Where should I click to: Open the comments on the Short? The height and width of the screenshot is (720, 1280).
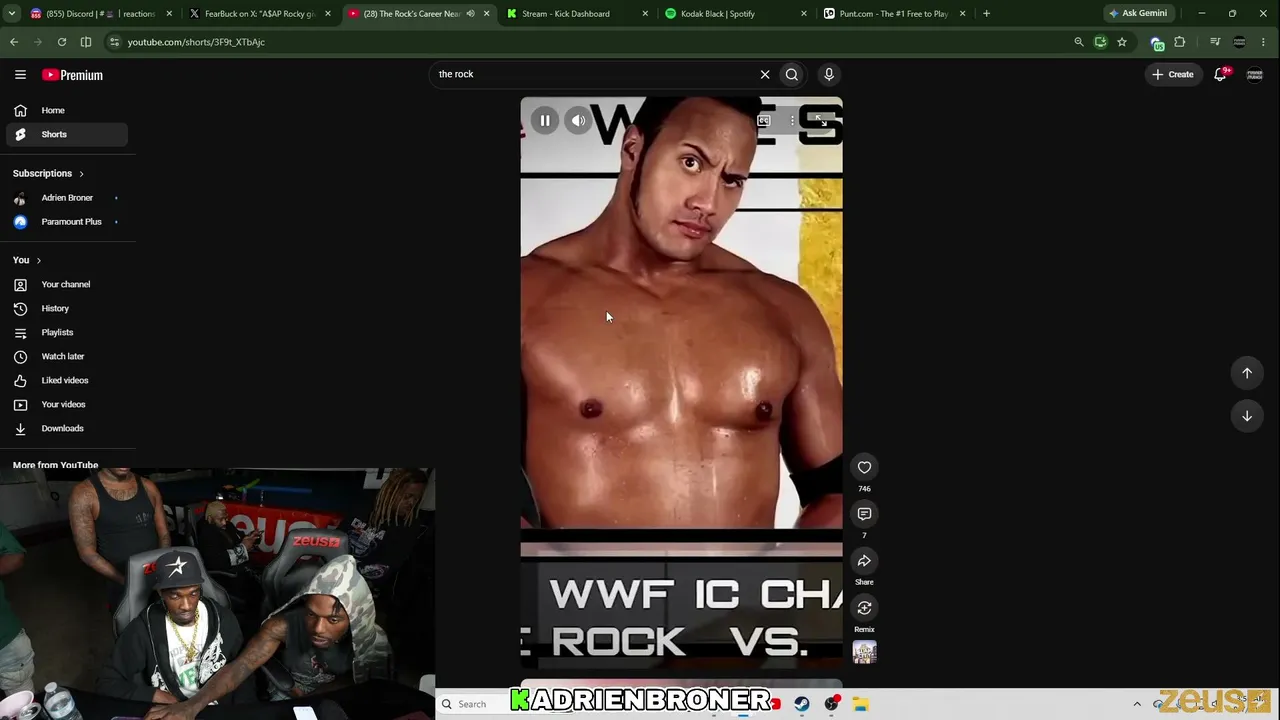864,514
